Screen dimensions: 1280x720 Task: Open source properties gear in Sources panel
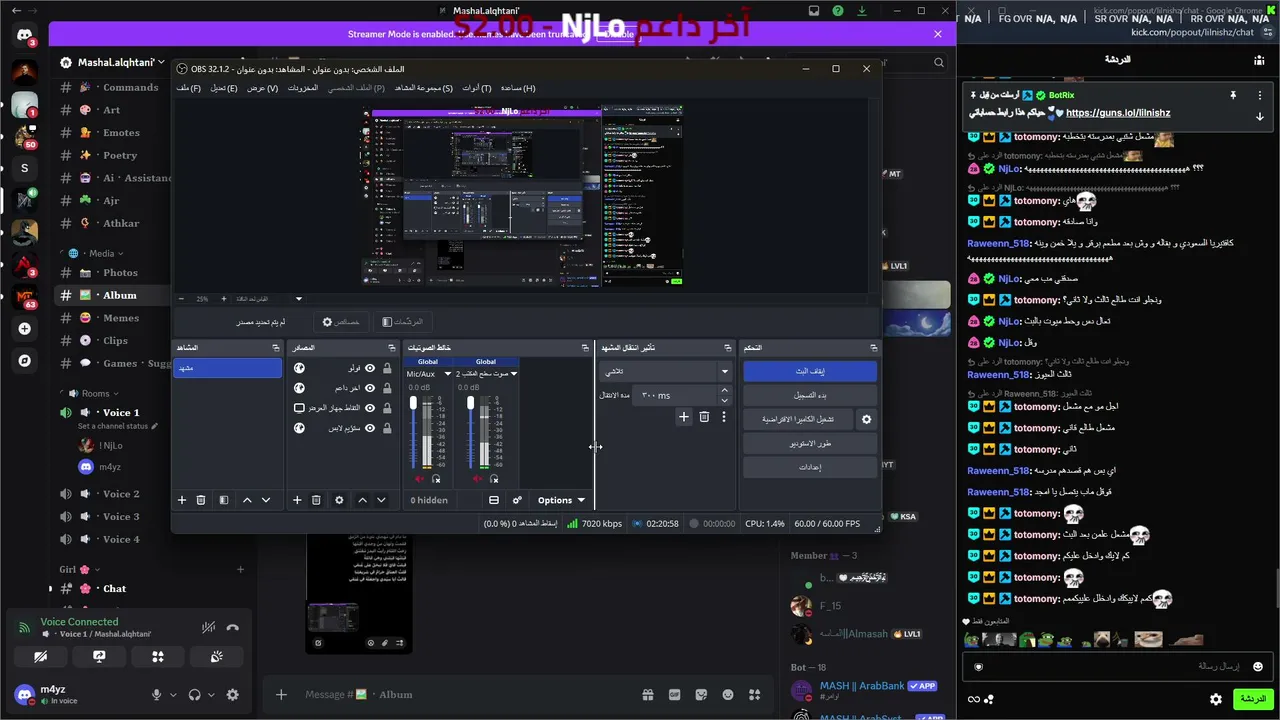tap(339, 500)
